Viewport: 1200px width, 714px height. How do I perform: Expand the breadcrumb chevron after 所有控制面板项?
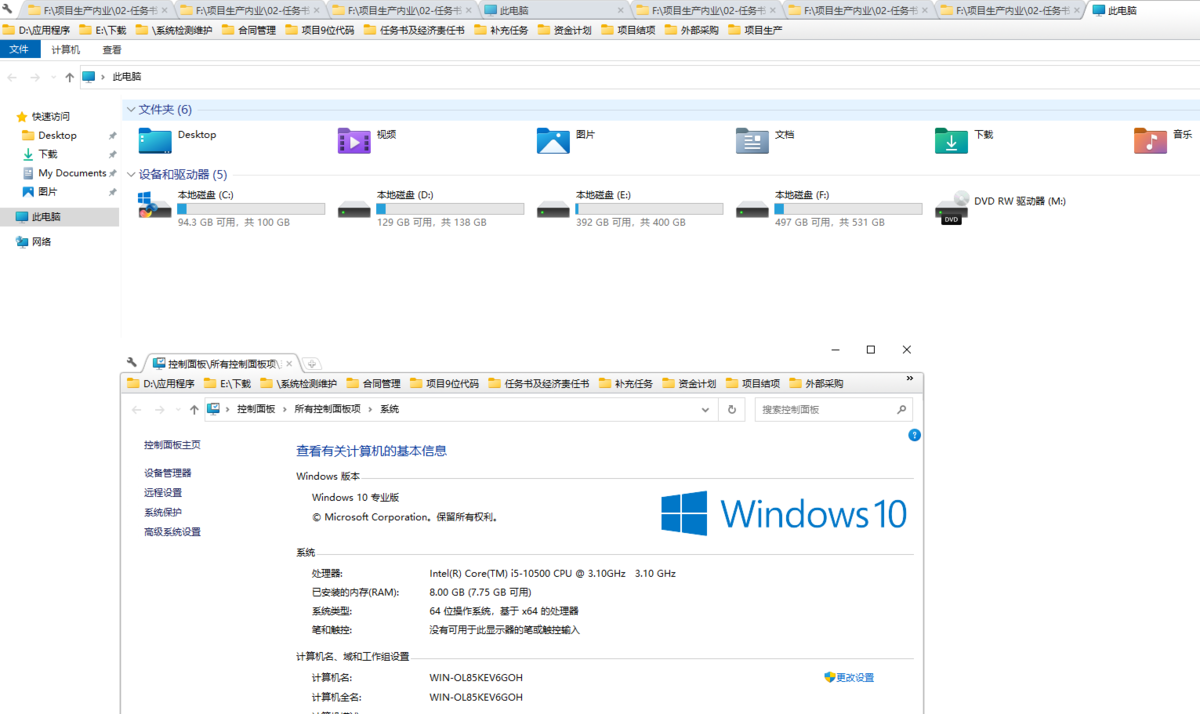pos(370,410)
